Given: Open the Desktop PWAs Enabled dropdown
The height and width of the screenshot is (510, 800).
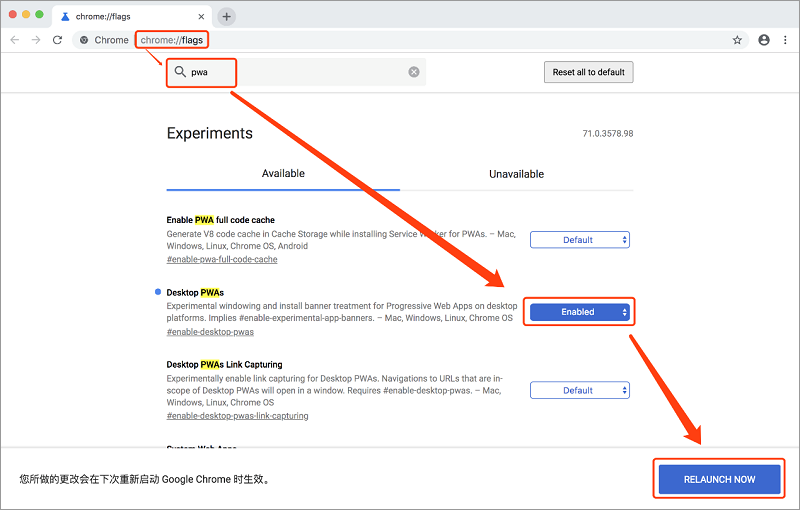Looking at the screenshot, I should (579, 312).
